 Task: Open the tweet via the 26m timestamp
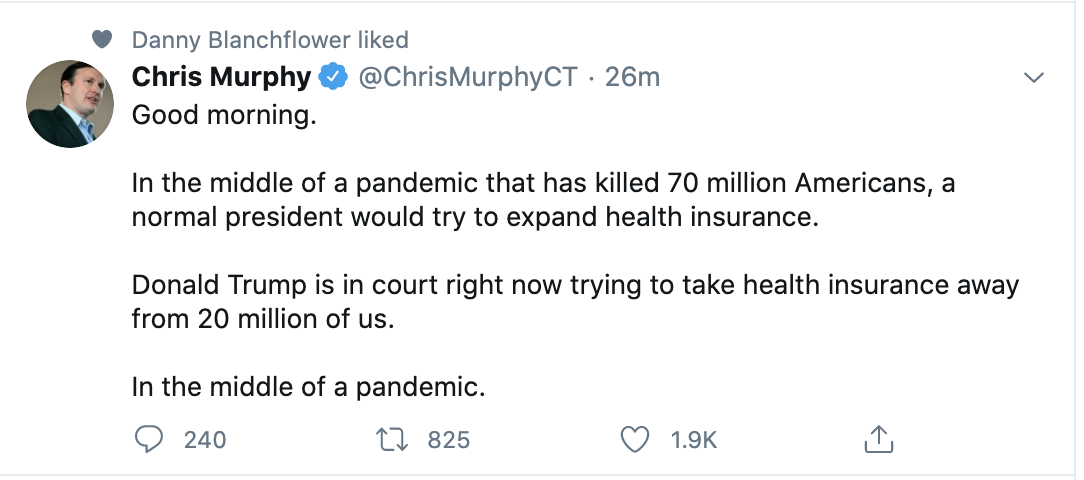pos(633,77)
